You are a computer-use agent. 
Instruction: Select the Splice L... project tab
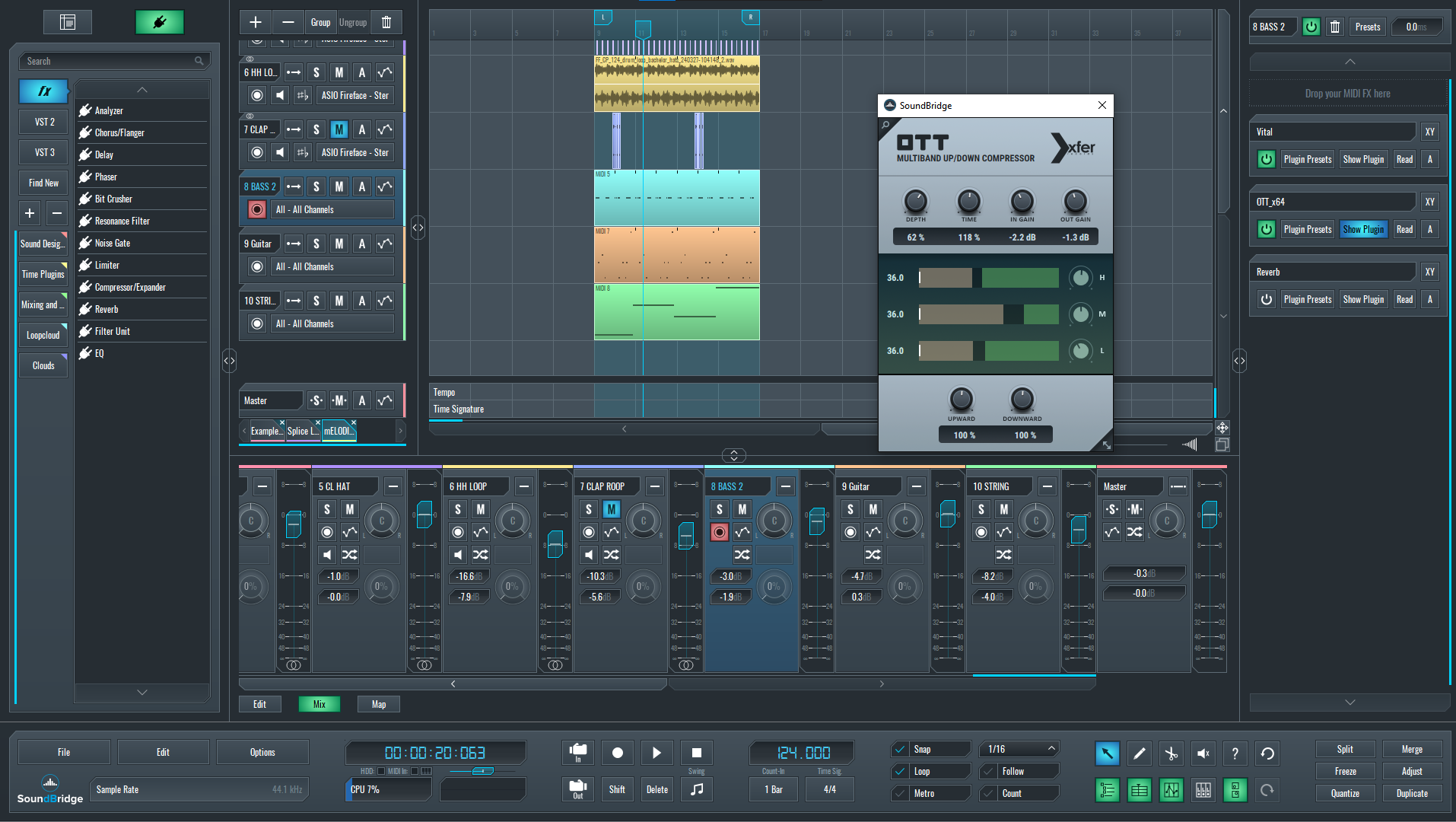[x=302, y=431]
